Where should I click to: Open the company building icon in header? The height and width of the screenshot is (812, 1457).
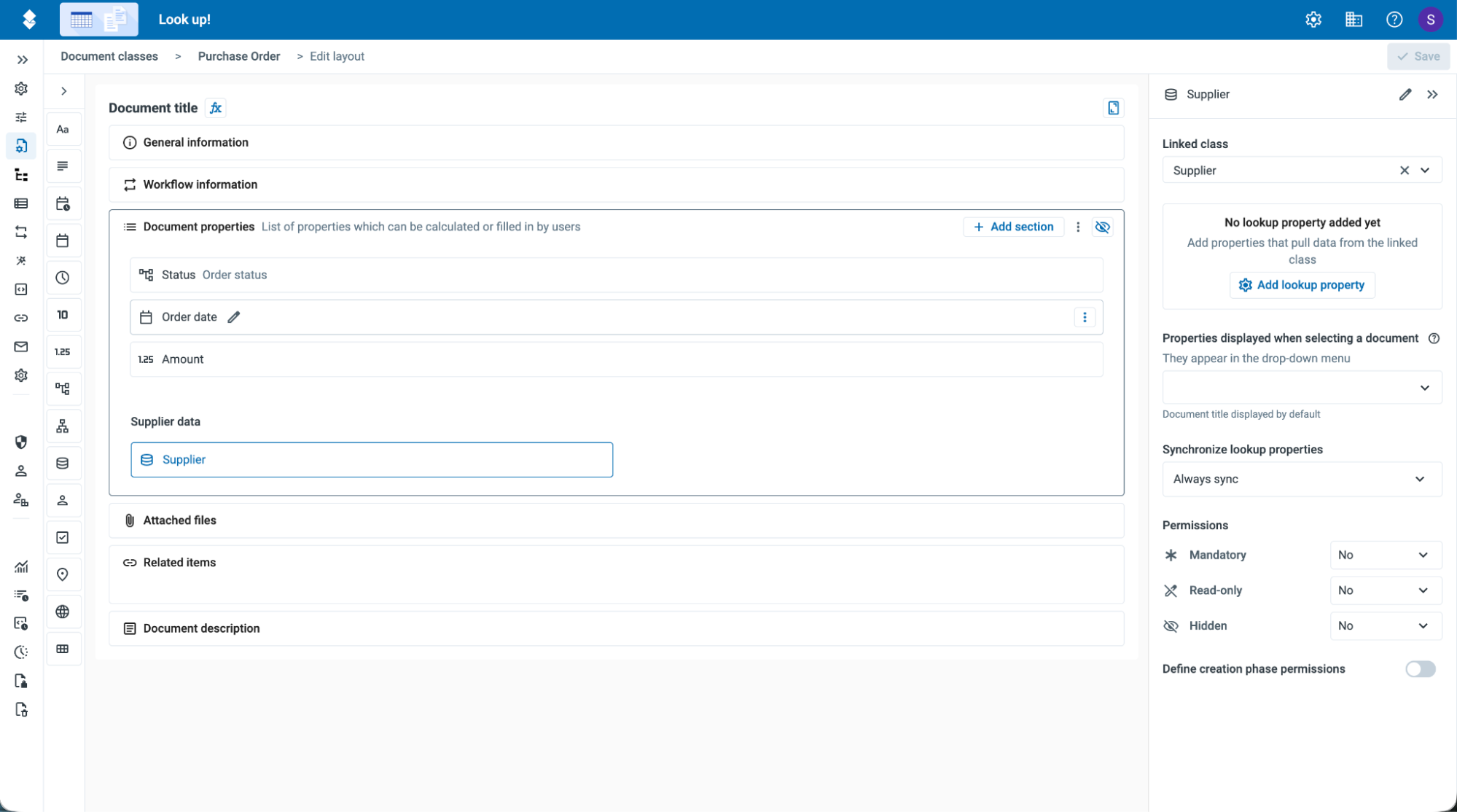coord(1354,20)
